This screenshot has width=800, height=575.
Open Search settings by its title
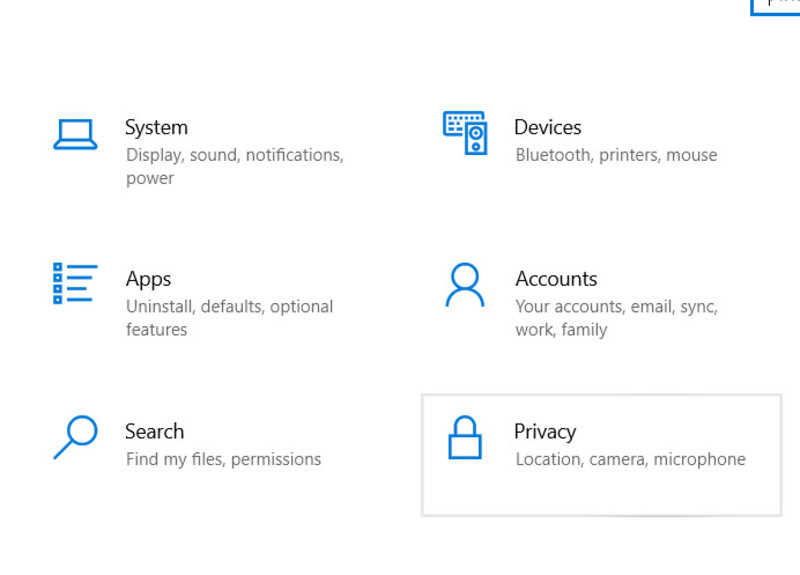[155, 432]
